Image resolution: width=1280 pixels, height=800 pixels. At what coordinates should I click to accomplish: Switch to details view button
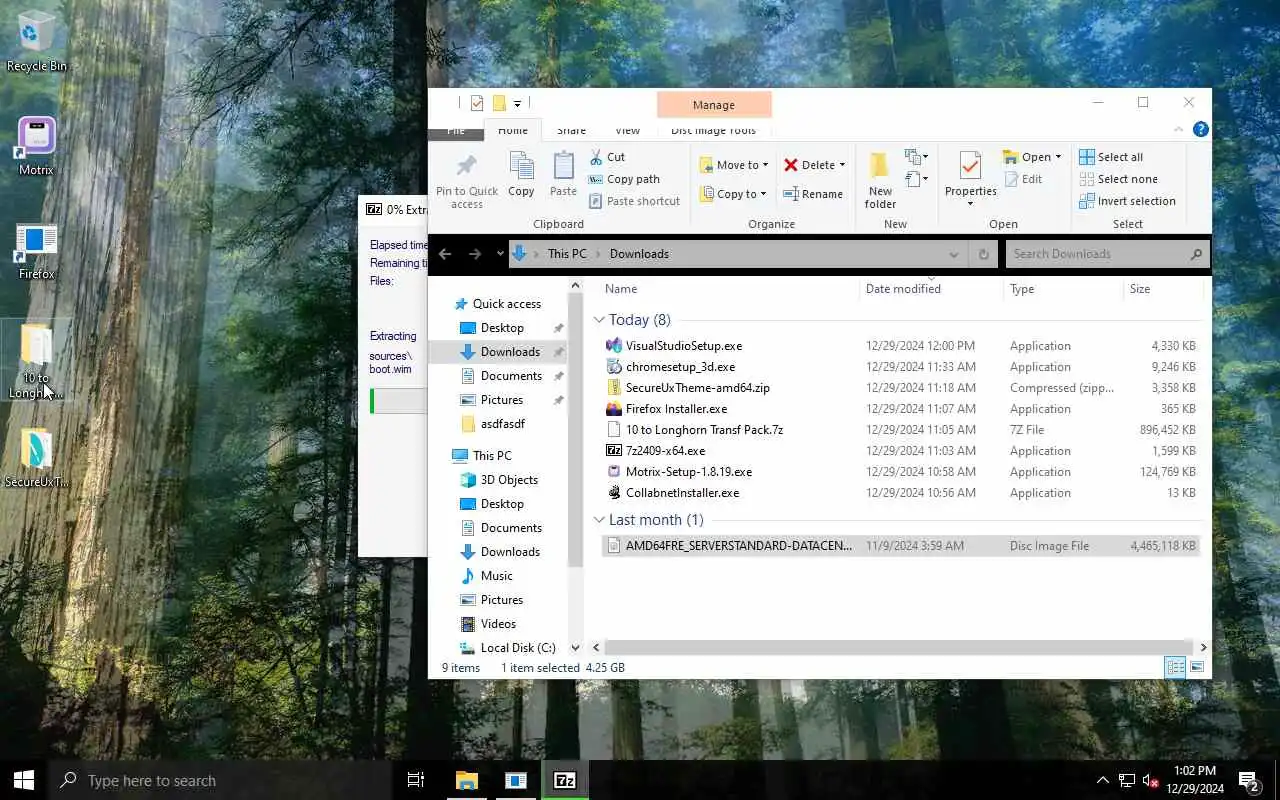(1175, 667)
